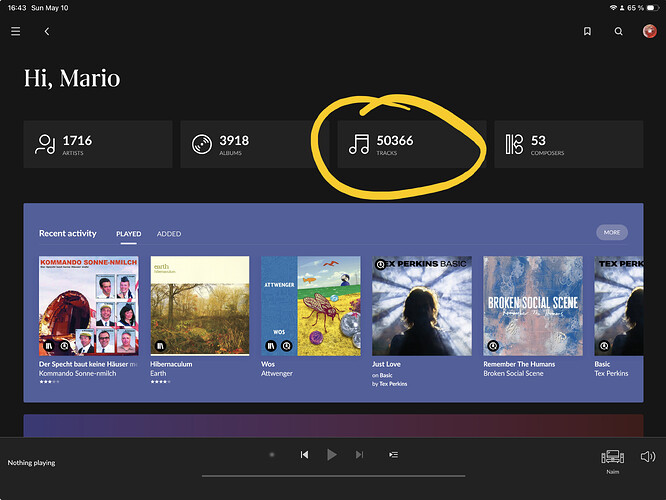666x500 pixels.
Task: Open Broken Social Scene artist link
Action: click(514, 373)
